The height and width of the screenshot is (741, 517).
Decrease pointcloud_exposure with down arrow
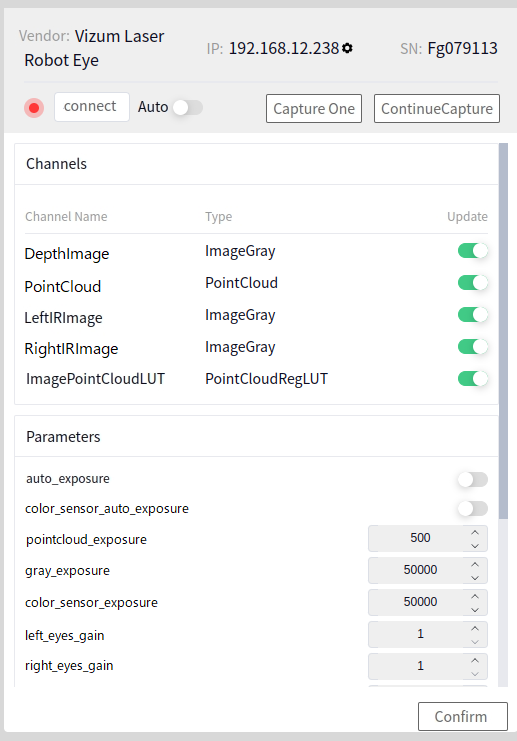tap(475, 546)
